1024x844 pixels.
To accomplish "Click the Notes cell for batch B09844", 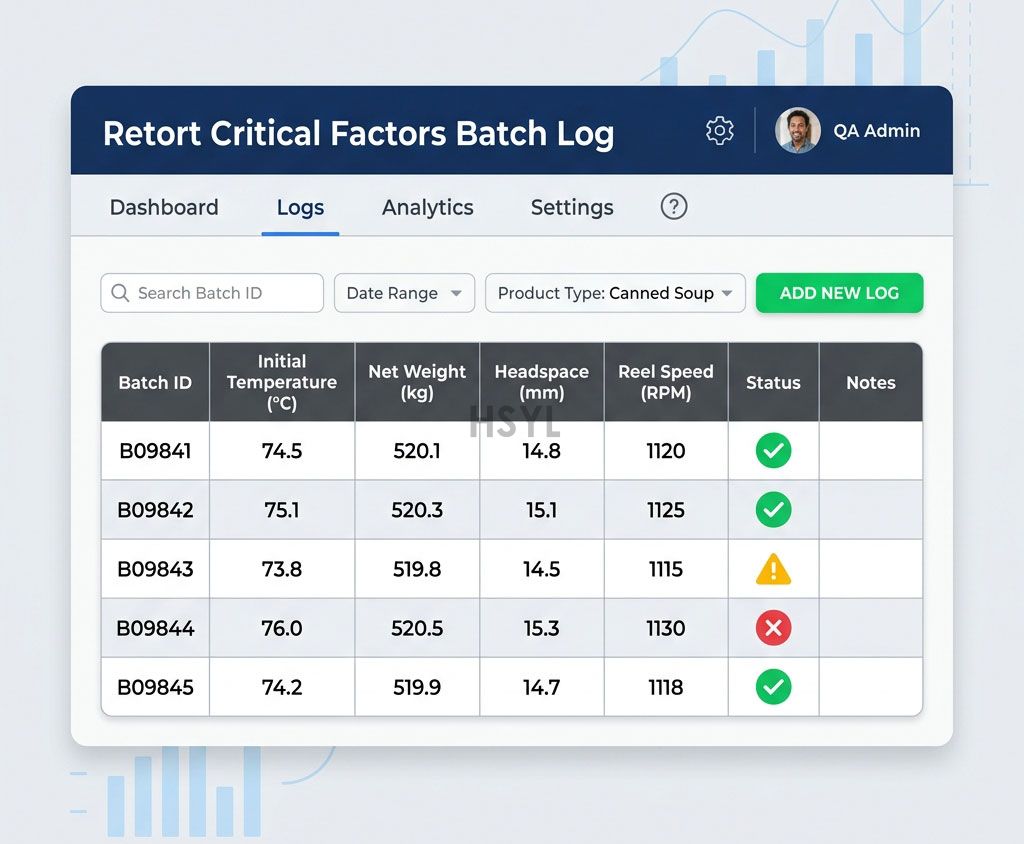I will [871, 628].
